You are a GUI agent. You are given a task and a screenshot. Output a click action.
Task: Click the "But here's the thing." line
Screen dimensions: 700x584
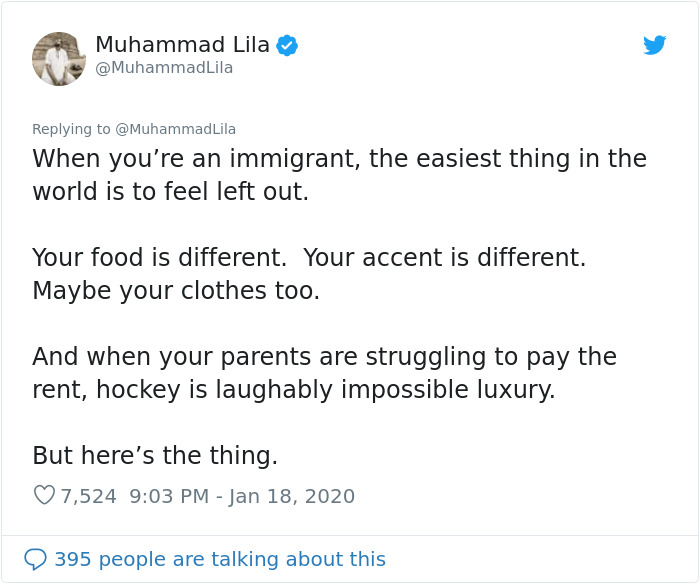(155, 455)
